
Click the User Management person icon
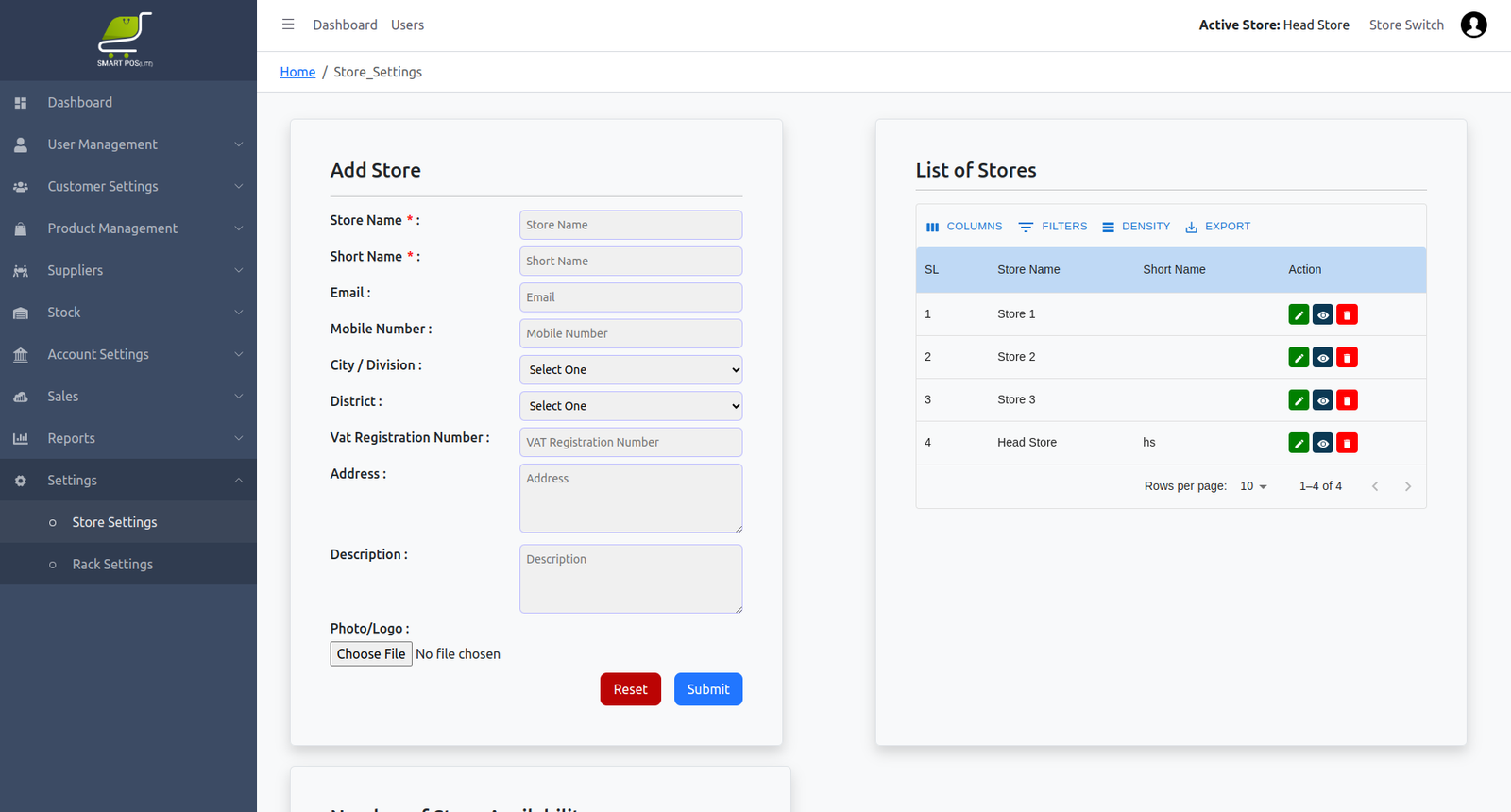coord(21,144)
